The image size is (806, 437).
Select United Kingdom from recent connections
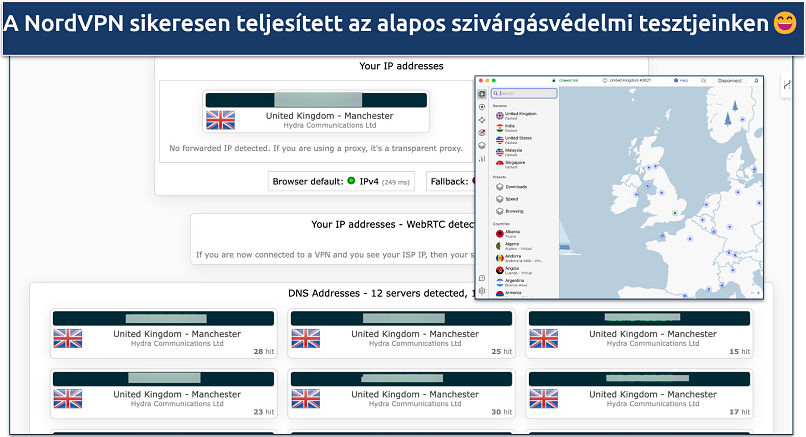pos(518,115)
